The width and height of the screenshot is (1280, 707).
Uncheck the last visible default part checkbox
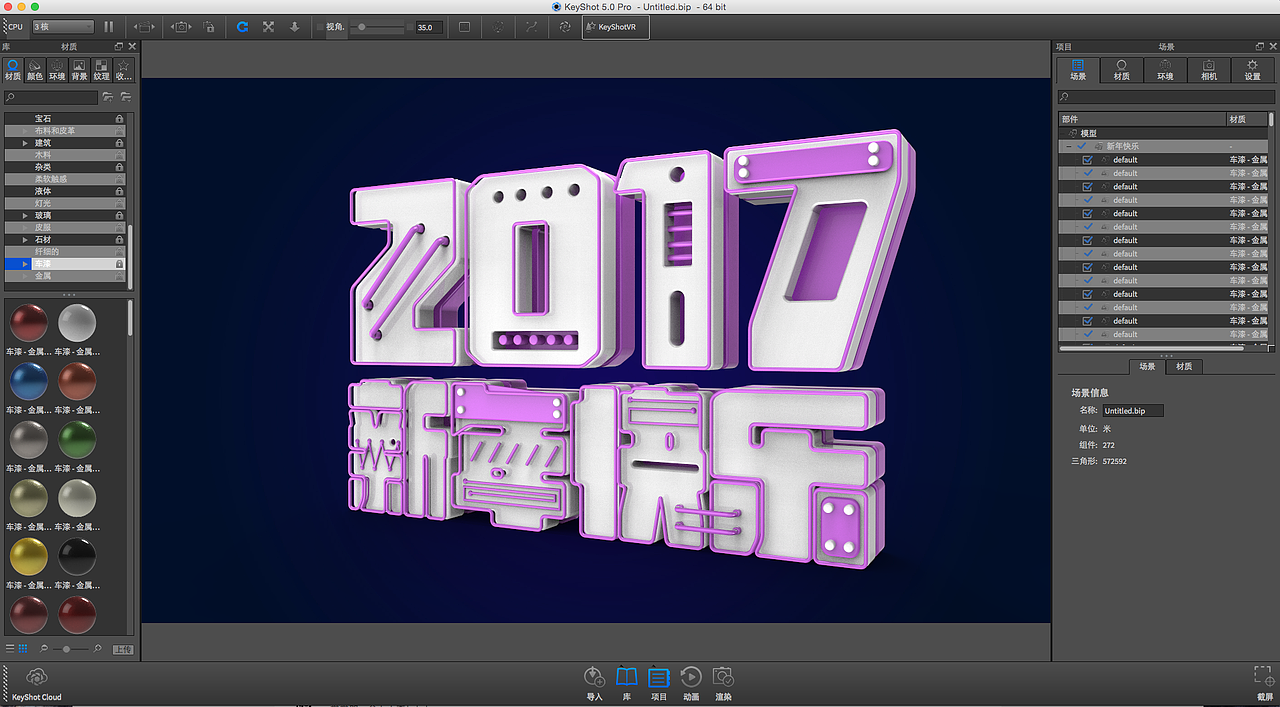(1087, 334)
